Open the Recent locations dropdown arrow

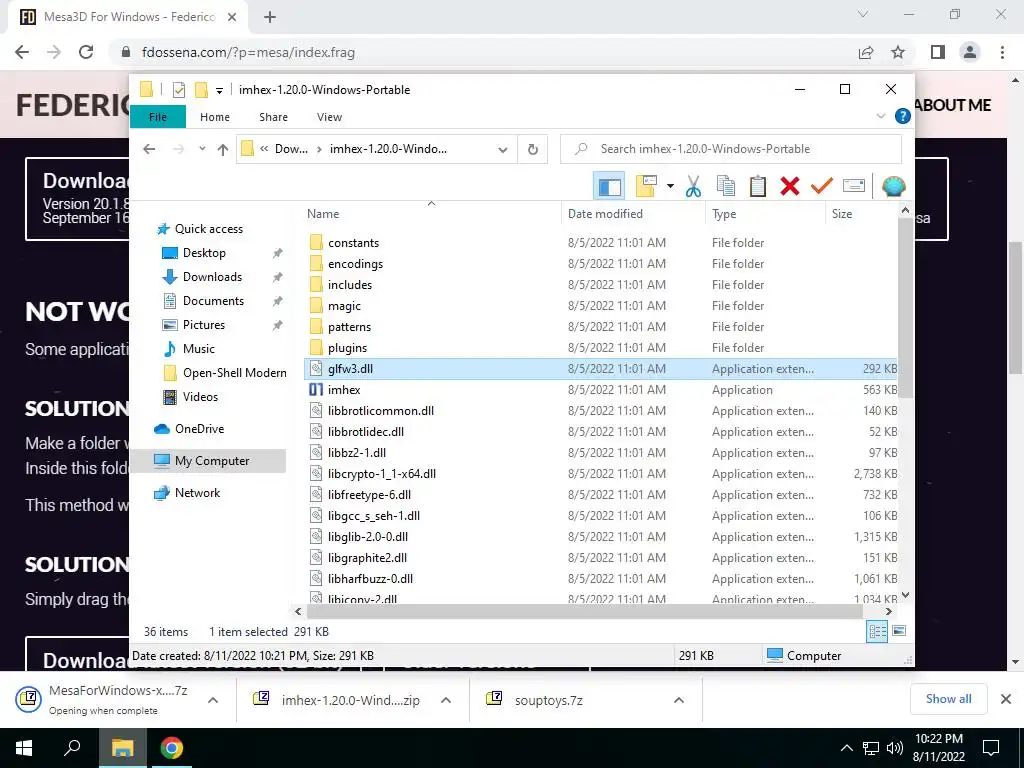202,149
